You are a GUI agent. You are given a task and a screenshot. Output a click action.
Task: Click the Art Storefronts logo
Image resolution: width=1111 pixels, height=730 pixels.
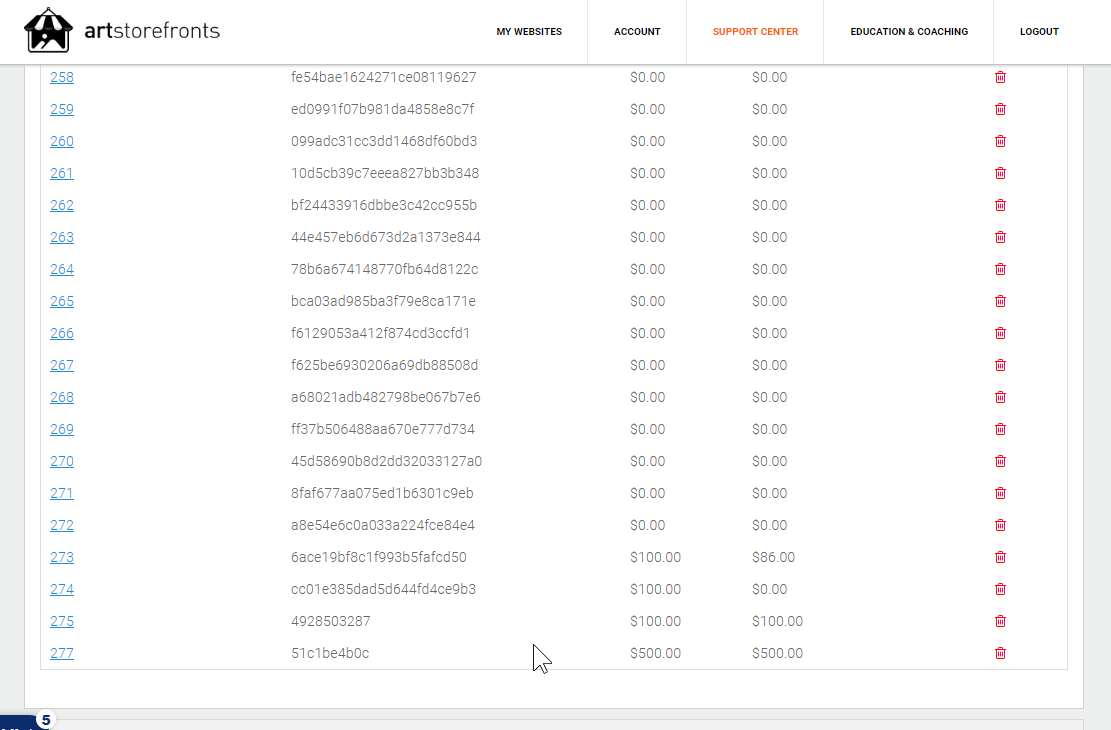(122, 31)
